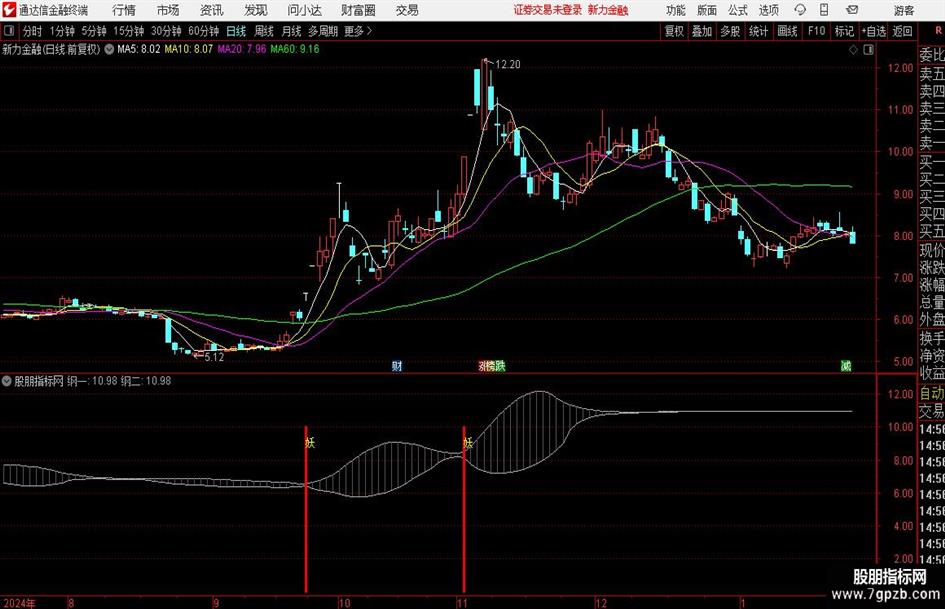The height and width of the screenshot is (609, 945).
Task: Expand the indicator dropdown next to 股朋指标网
Action: tap(7, 381)
